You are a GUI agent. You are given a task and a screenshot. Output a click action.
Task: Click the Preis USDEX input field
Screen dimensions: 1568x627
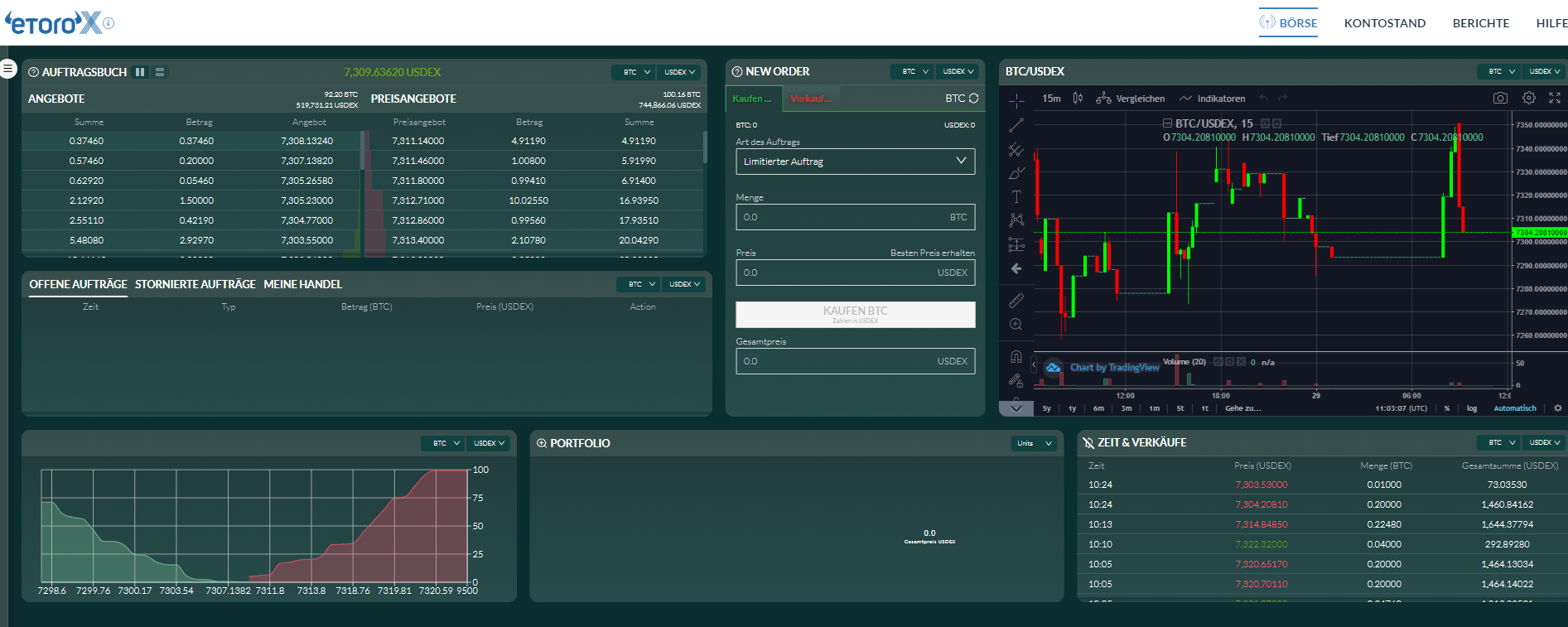click(855, 273)
